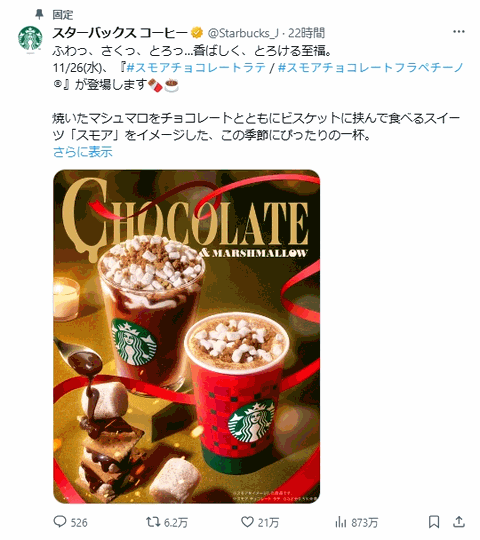The image size is (480, 540).
Task: View post analytics bar chart icon
Action: [340, 522]
